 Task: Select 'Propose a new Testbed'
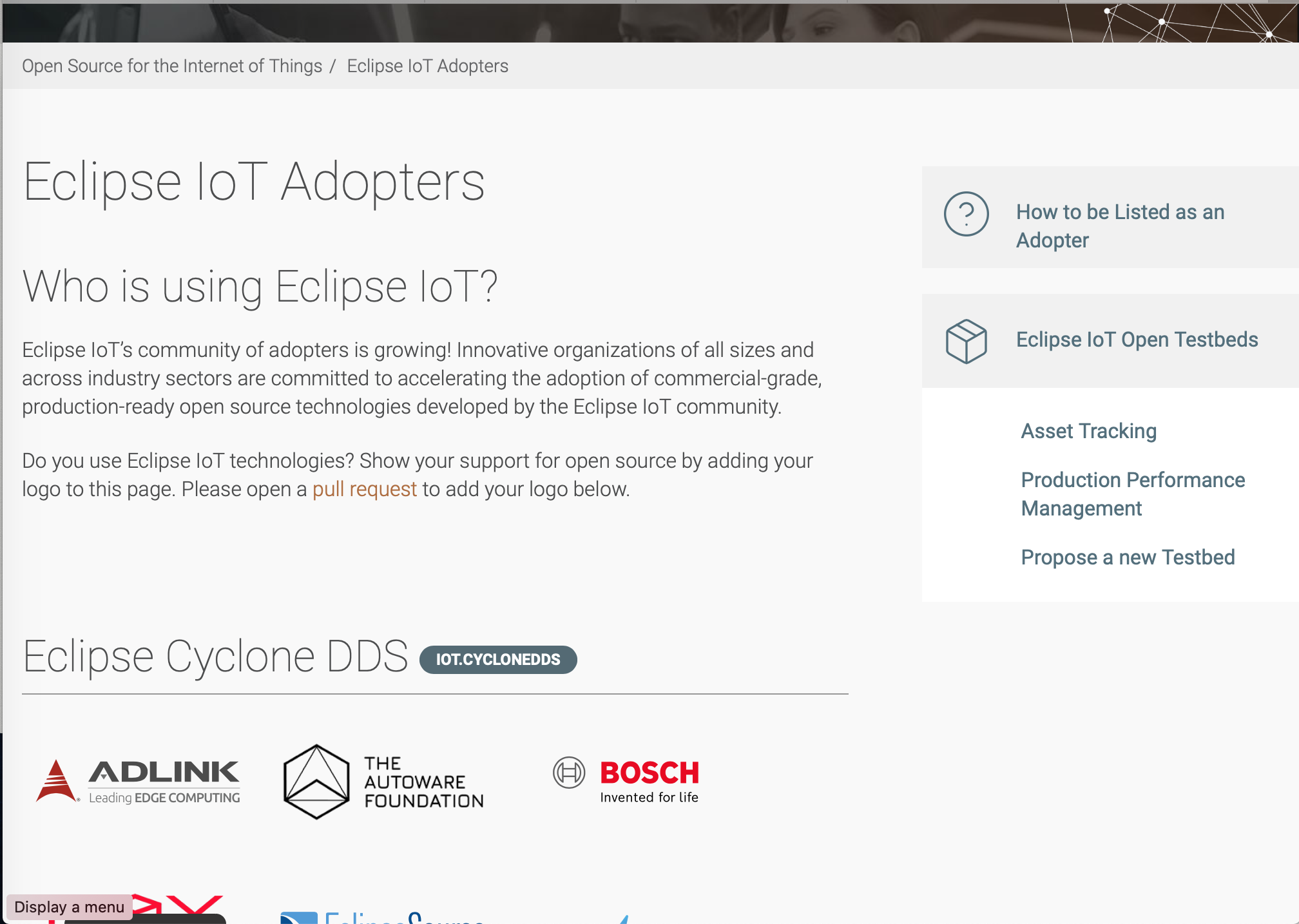point(1128,557)
